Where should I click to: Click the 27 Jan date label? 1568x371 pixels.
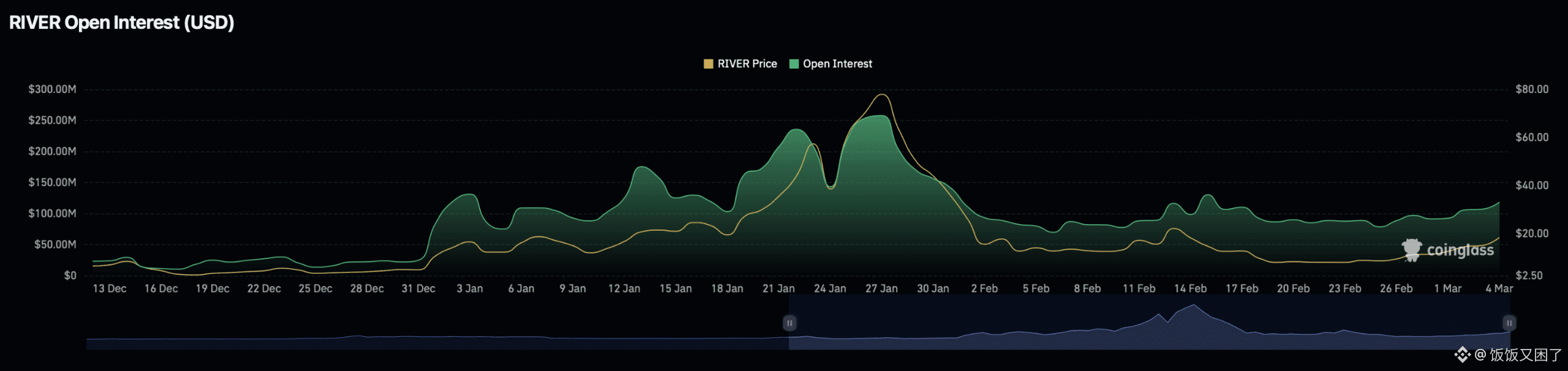point(881,288)
